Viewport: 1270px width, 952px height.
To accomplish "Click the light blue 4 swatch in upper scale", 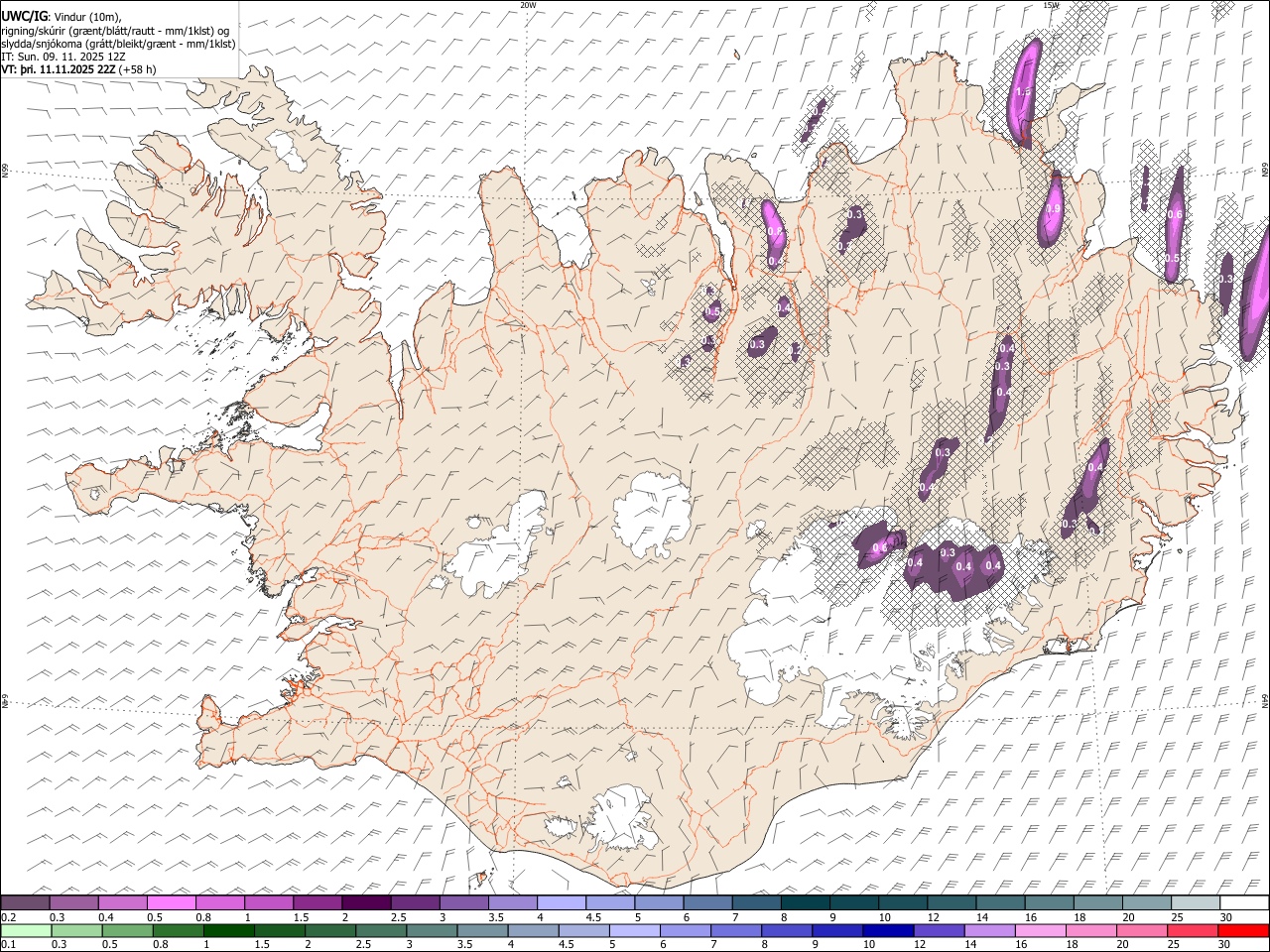I will [562, 902].
